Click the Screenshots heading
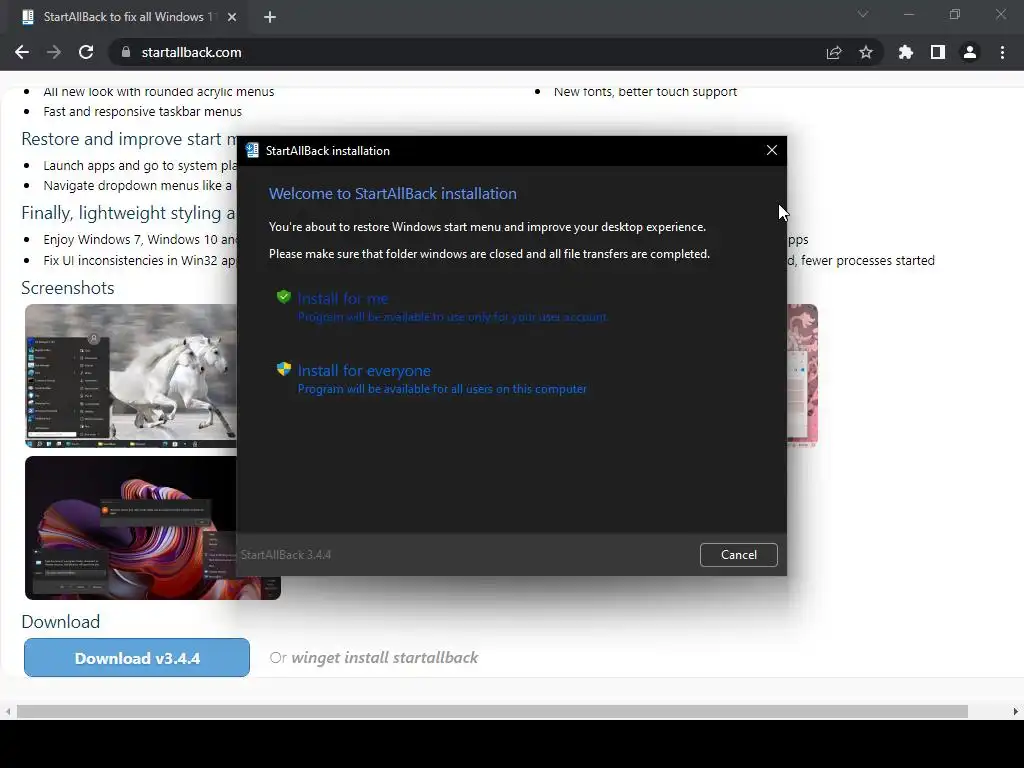The image size is (1024, 768). point(67,288)
